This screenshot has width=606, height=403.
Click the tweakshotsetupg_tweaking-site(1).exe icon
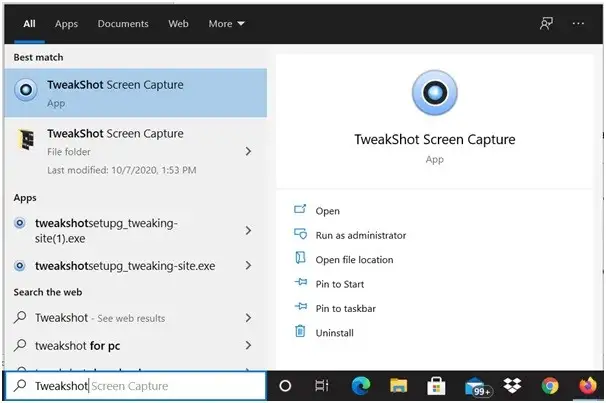tap(20, 223)
